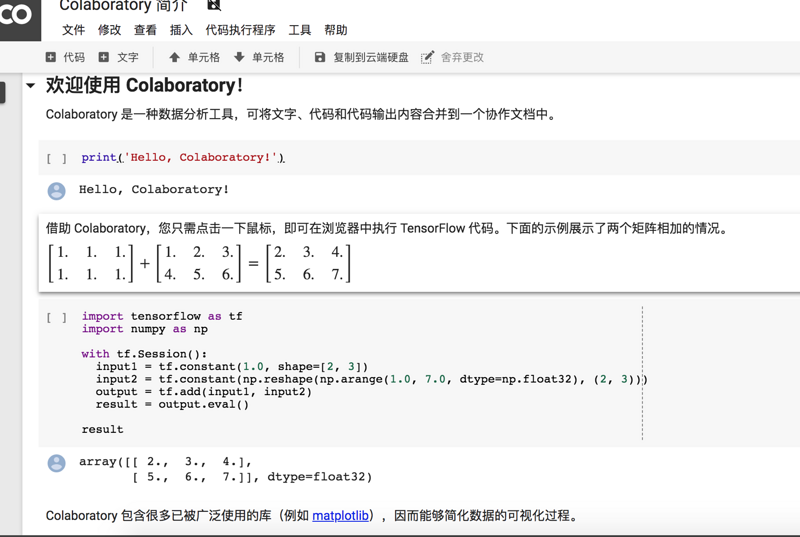800x537 pixels.
Task: Run the print Hello cell
Action: (x=57, y=159)
